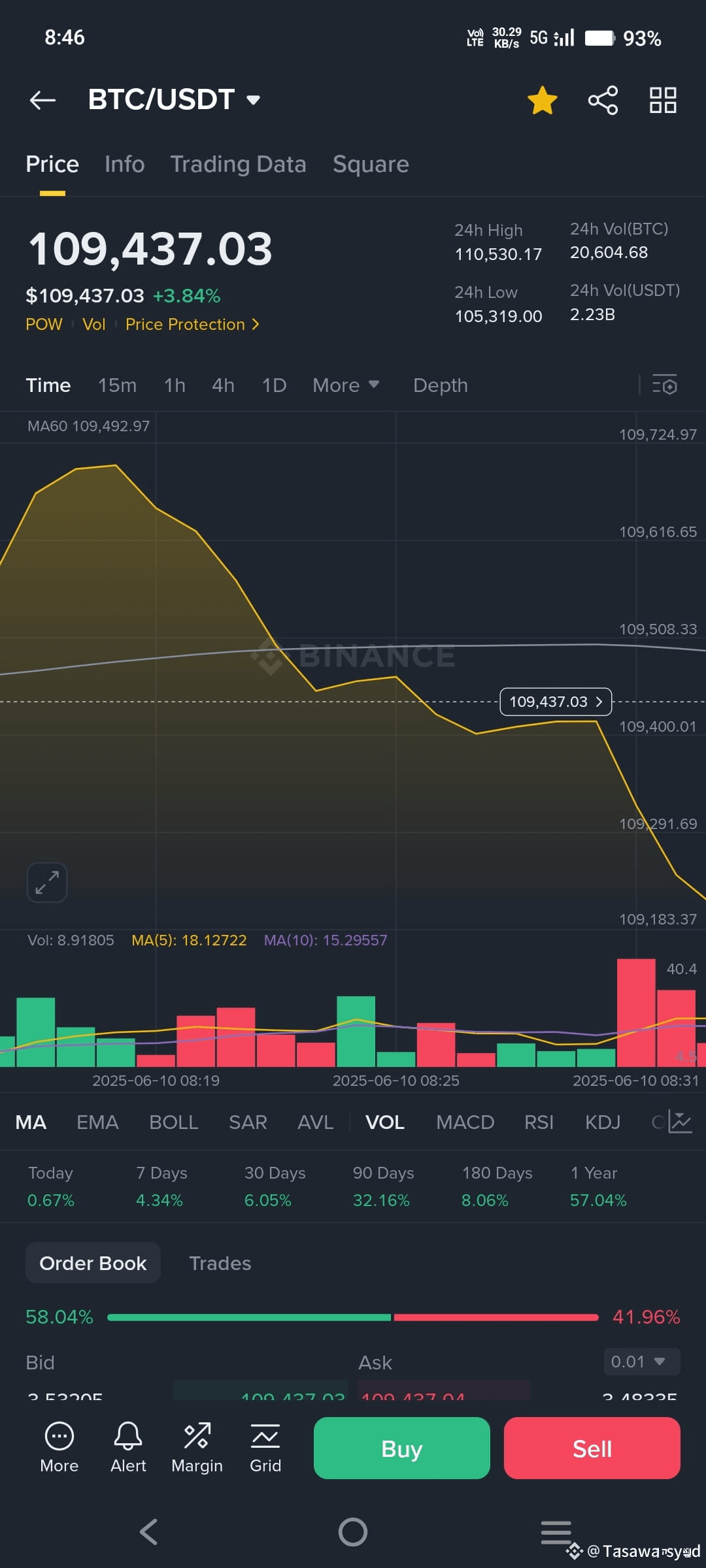Select the Order Book tab
706x1568 pixels.
[x=93, y=1263]
